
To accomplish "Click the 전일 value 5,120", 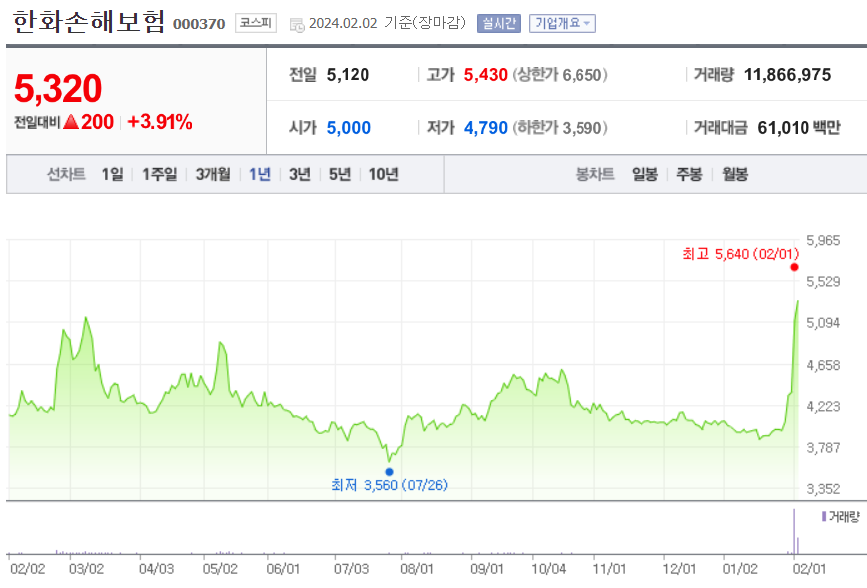I will pyautogui.click(x=348, y=75).
